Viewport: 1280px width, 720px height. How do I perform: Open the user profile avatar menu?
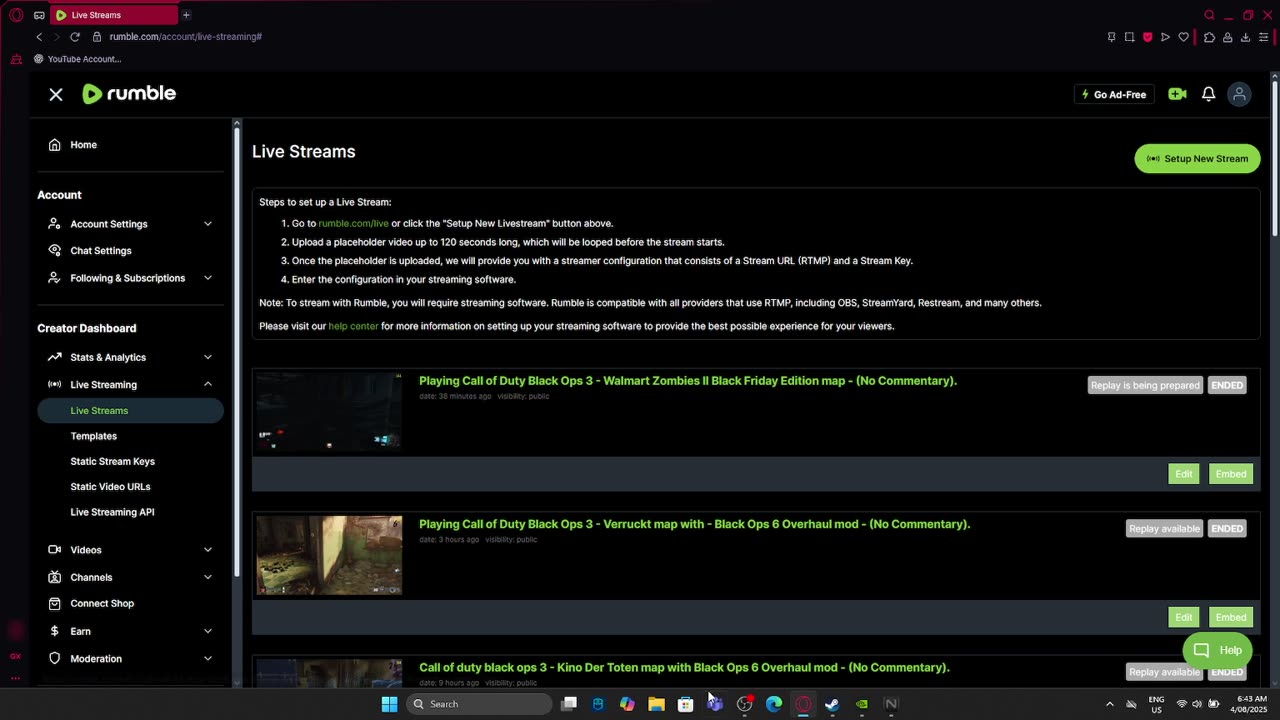(x=1239, y=94)
